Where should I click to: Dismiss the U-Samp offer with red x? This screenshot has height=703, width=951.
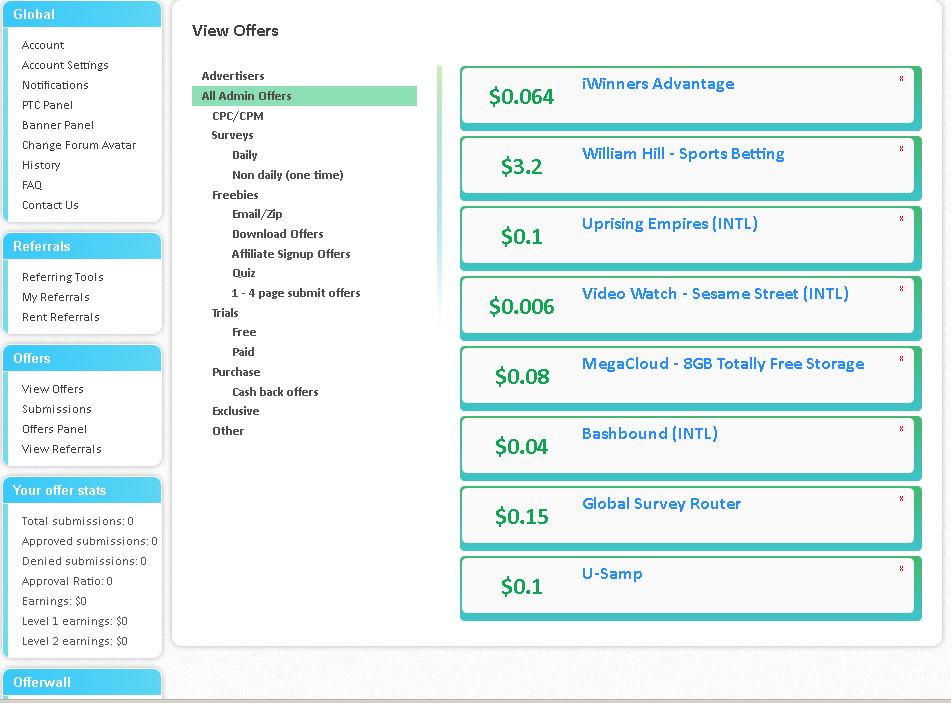click(x=901, y=569)
